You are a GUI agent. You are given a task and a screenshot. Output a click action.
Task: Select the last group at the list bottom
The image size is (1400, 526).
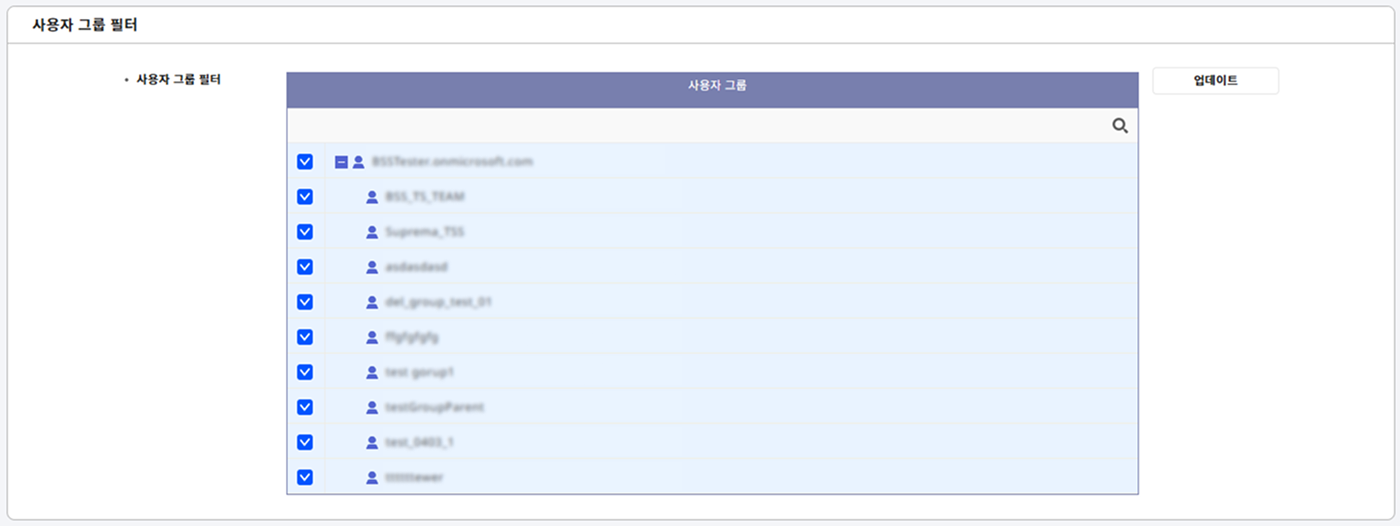(x=414, y=477)
